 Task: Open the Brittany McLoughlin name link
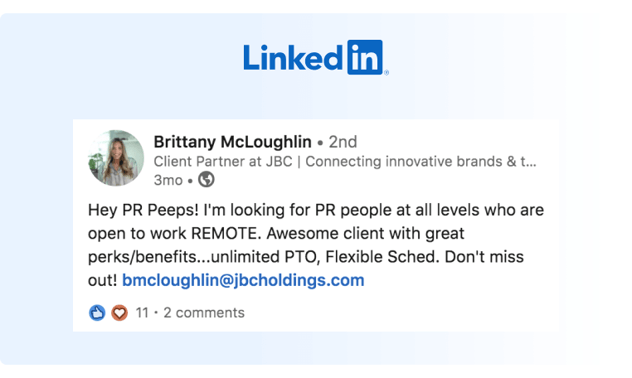tap(233, 142)
